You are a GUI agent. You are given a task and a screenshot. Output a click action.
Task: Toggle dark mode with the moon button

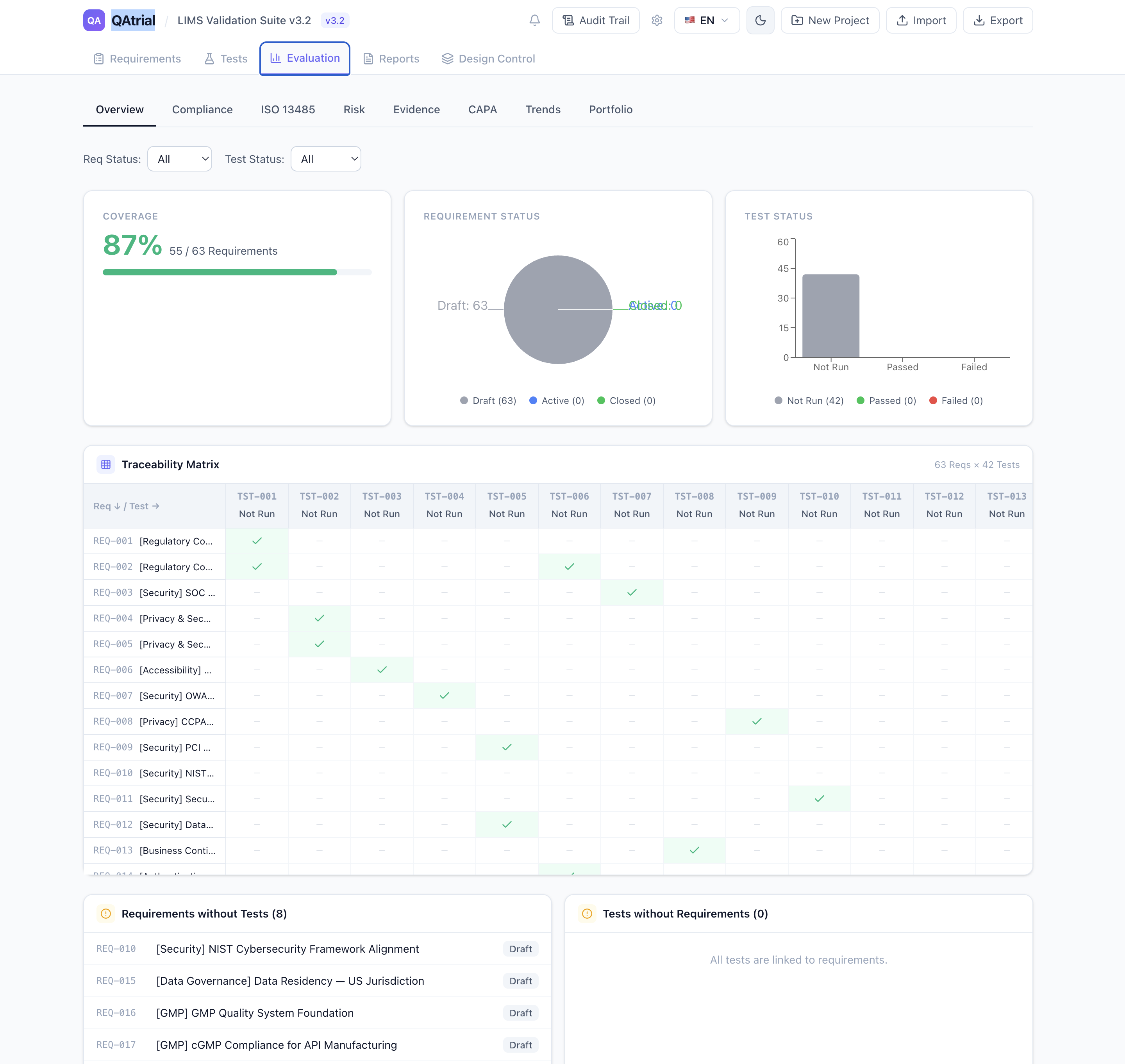[x=760, y=20]
